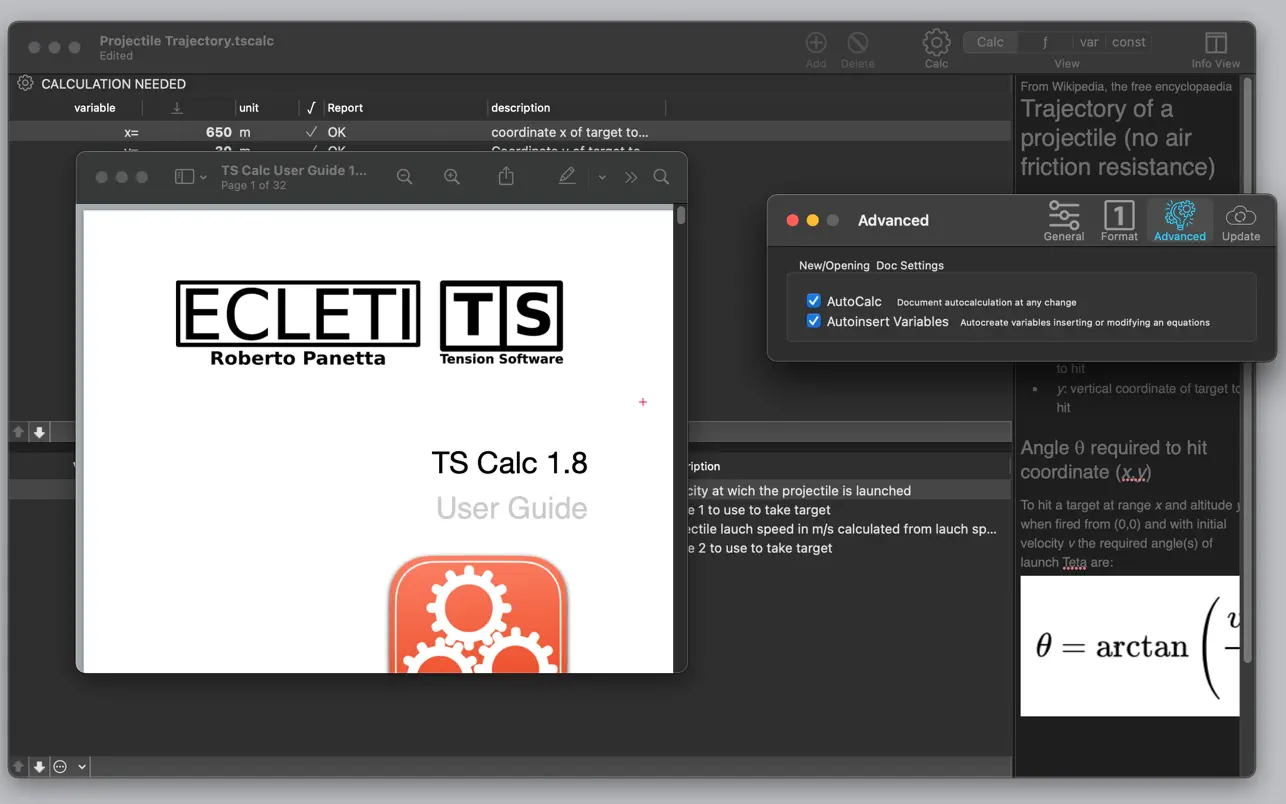Screen dimensions: 1286x804
Task: Click the checkmark column header
Action: click(x=311, y=107)
